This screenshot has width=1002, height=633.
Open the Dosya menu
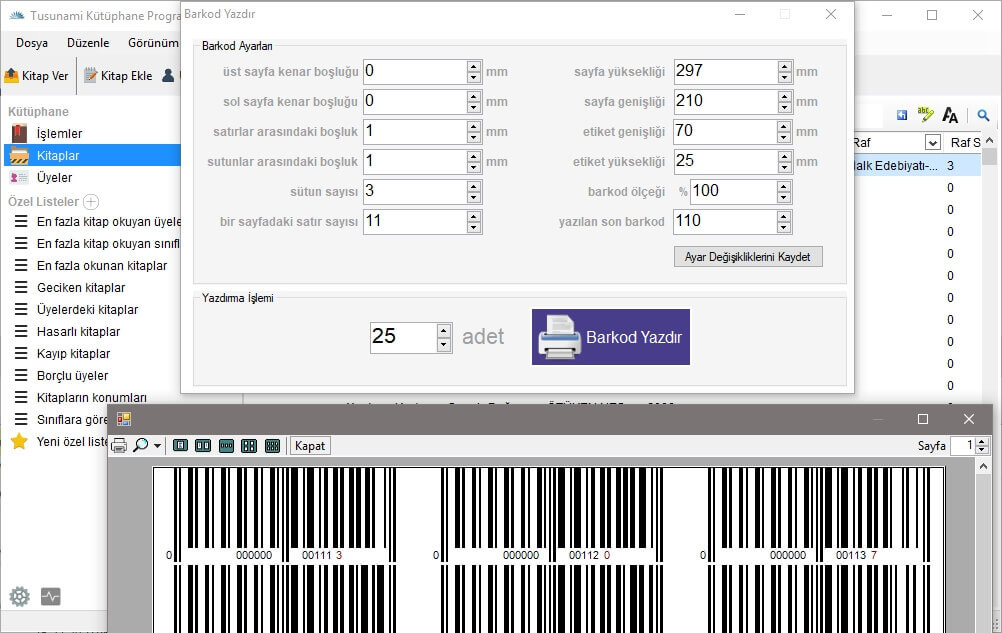click(x=31, y=43)
